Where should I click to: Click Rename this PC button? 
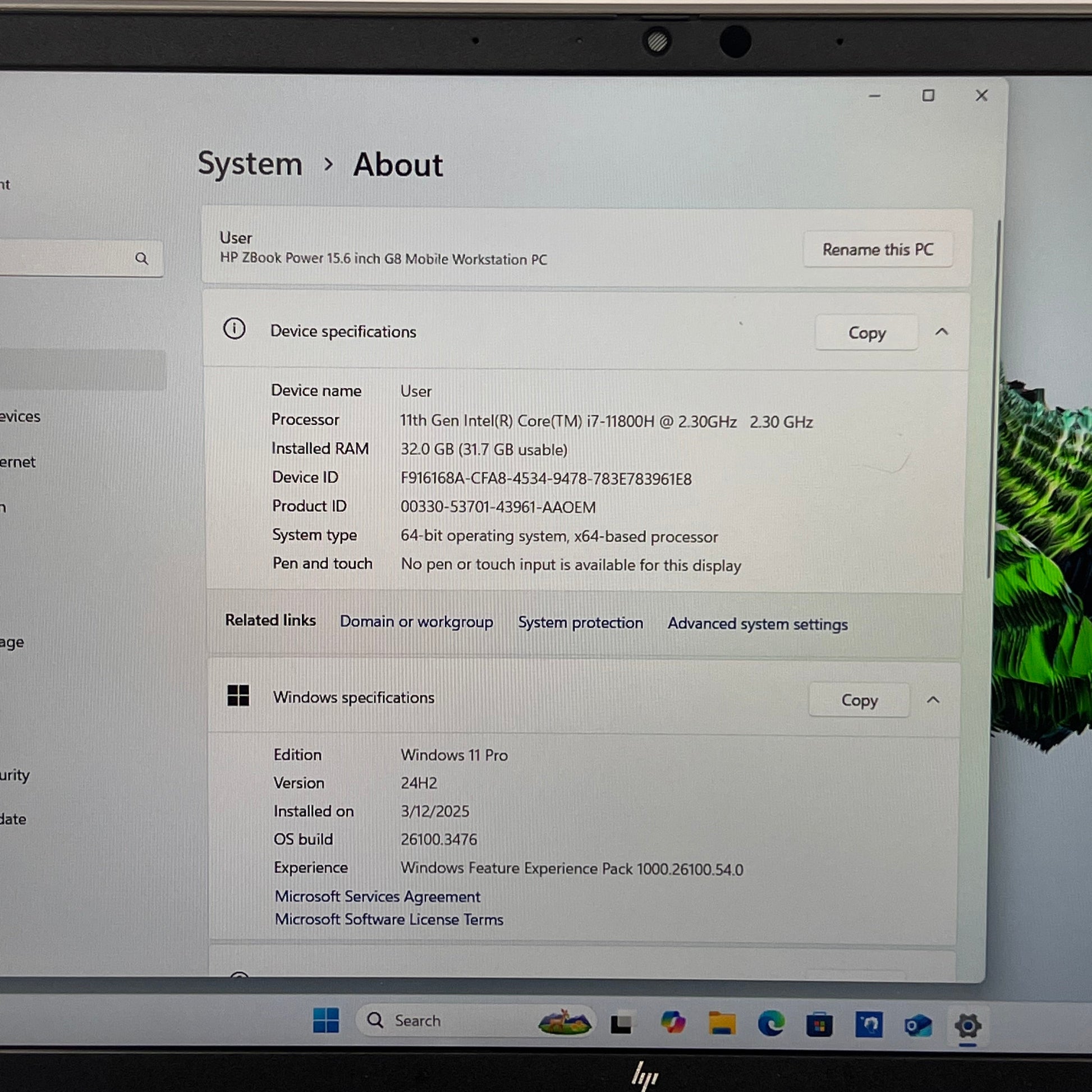pos(877,249)
